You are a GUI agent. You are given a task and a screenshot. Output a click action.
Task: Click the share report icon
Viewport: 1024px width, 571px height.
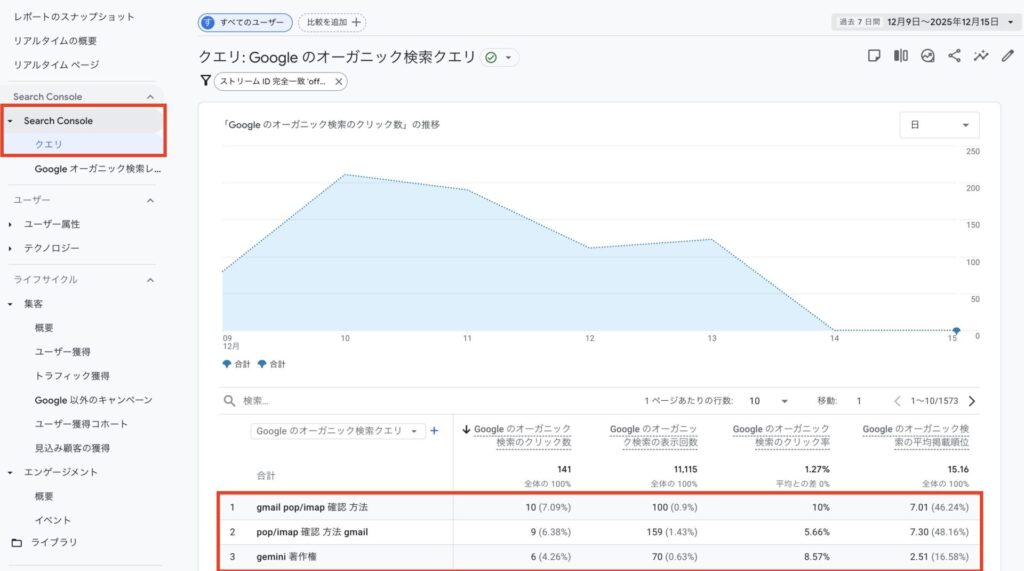pos(954,56)
